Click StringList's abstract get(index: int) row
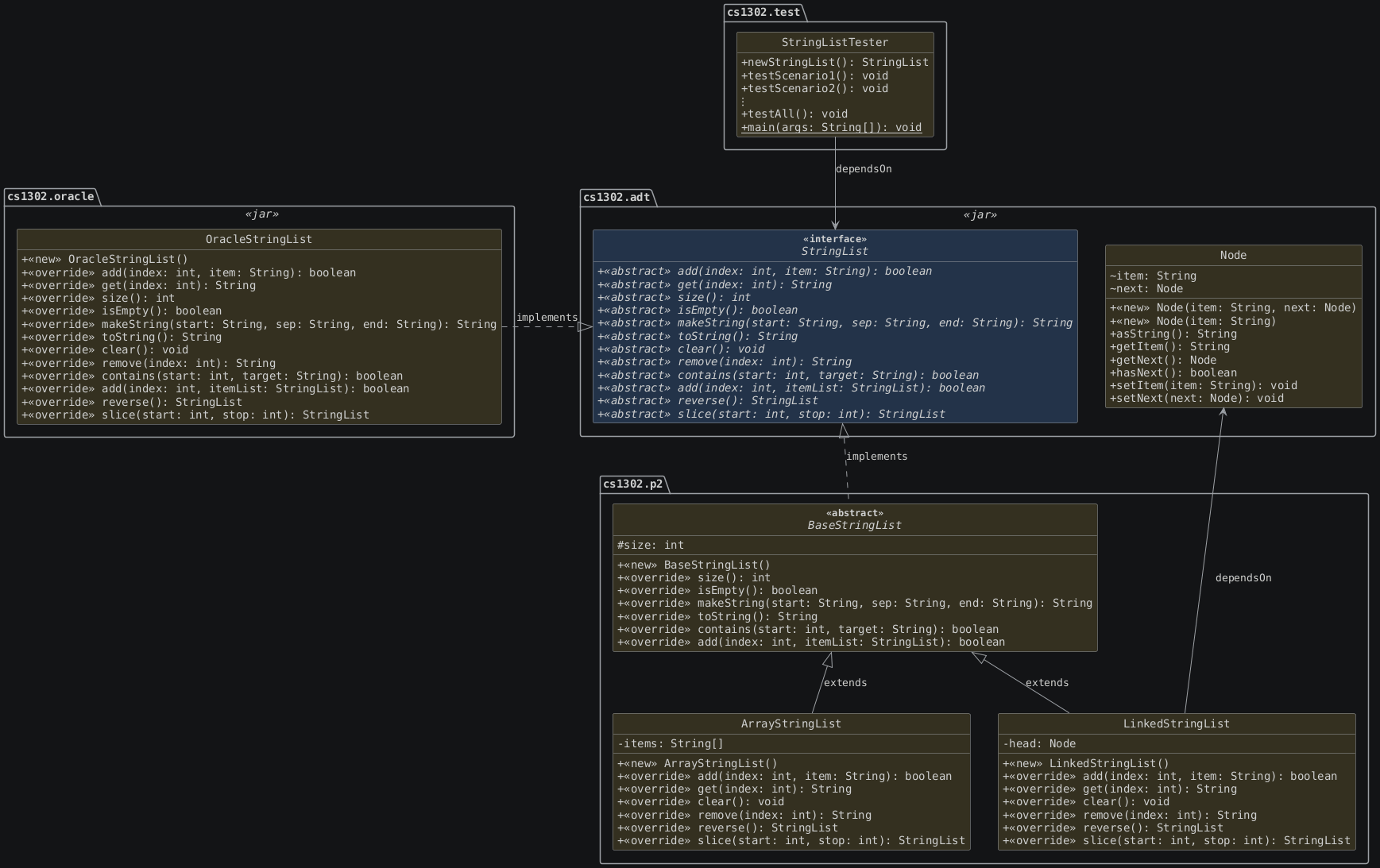 pos(714,284)
